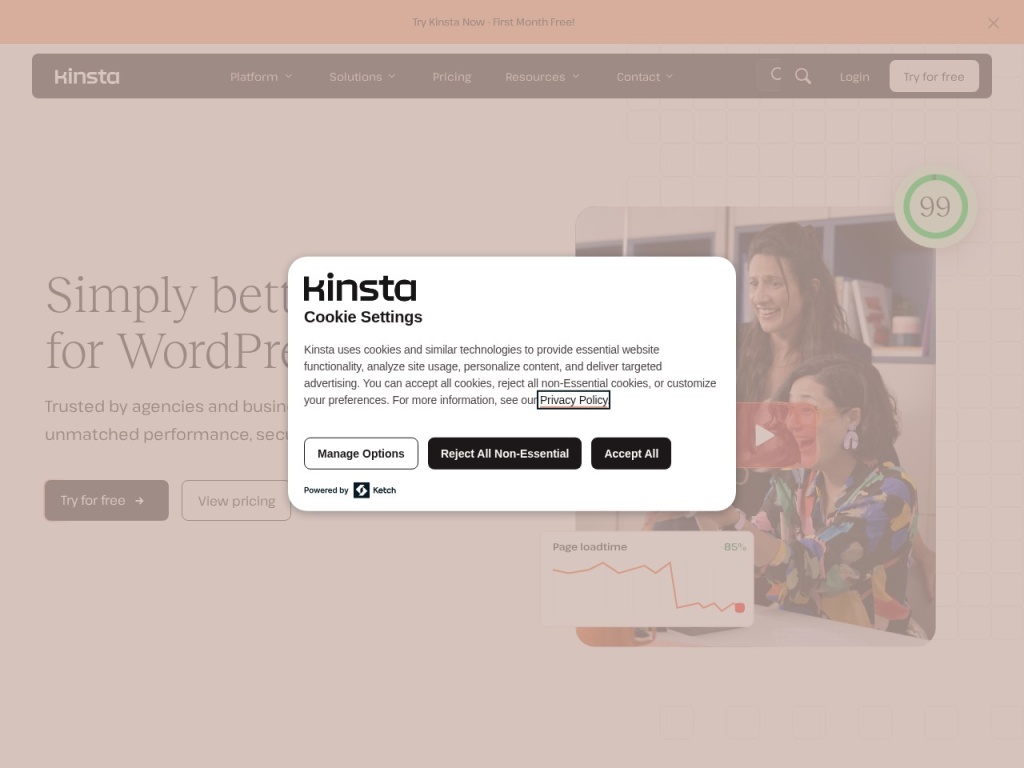Click the navbar Try for free button

[934, 76]
